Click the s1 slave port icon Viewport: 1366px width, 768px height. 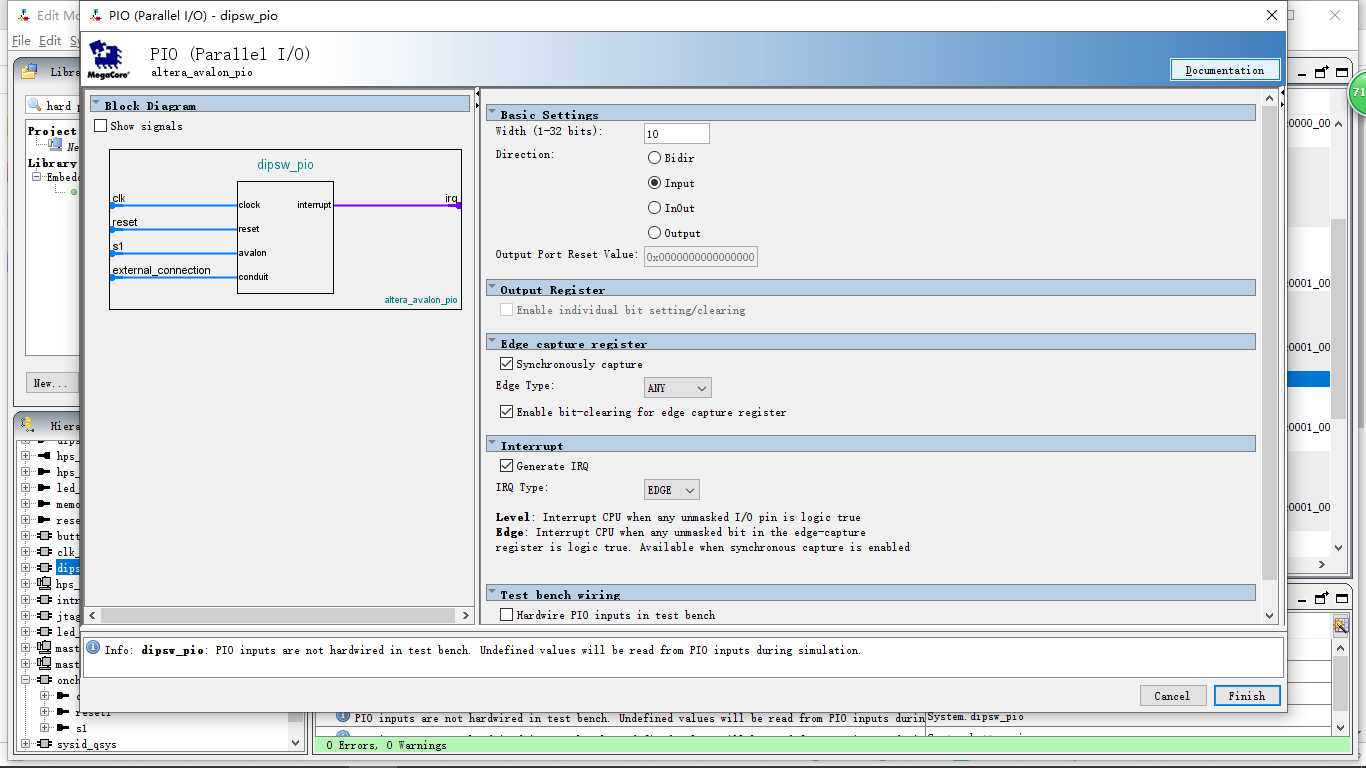click(63, 728)
